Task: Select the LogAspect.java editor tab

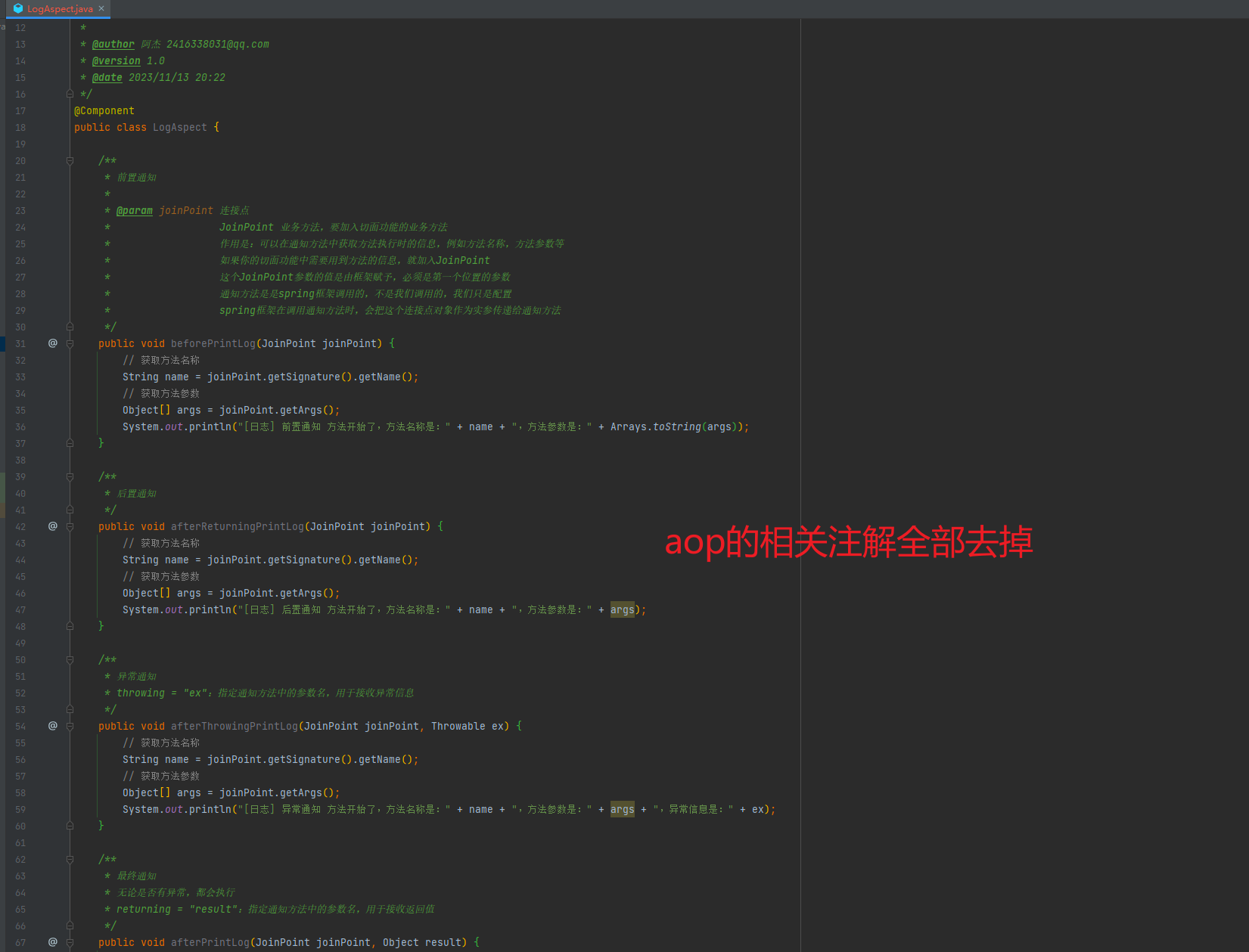Action: [59, 9]
